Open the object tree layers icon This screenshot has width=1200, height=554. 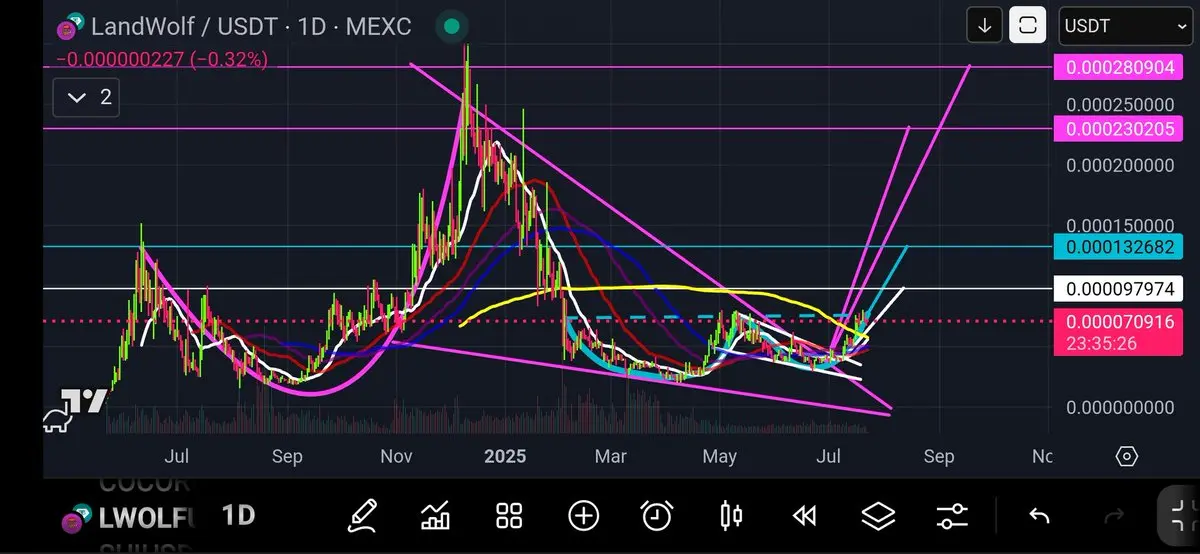coord(878,516)
